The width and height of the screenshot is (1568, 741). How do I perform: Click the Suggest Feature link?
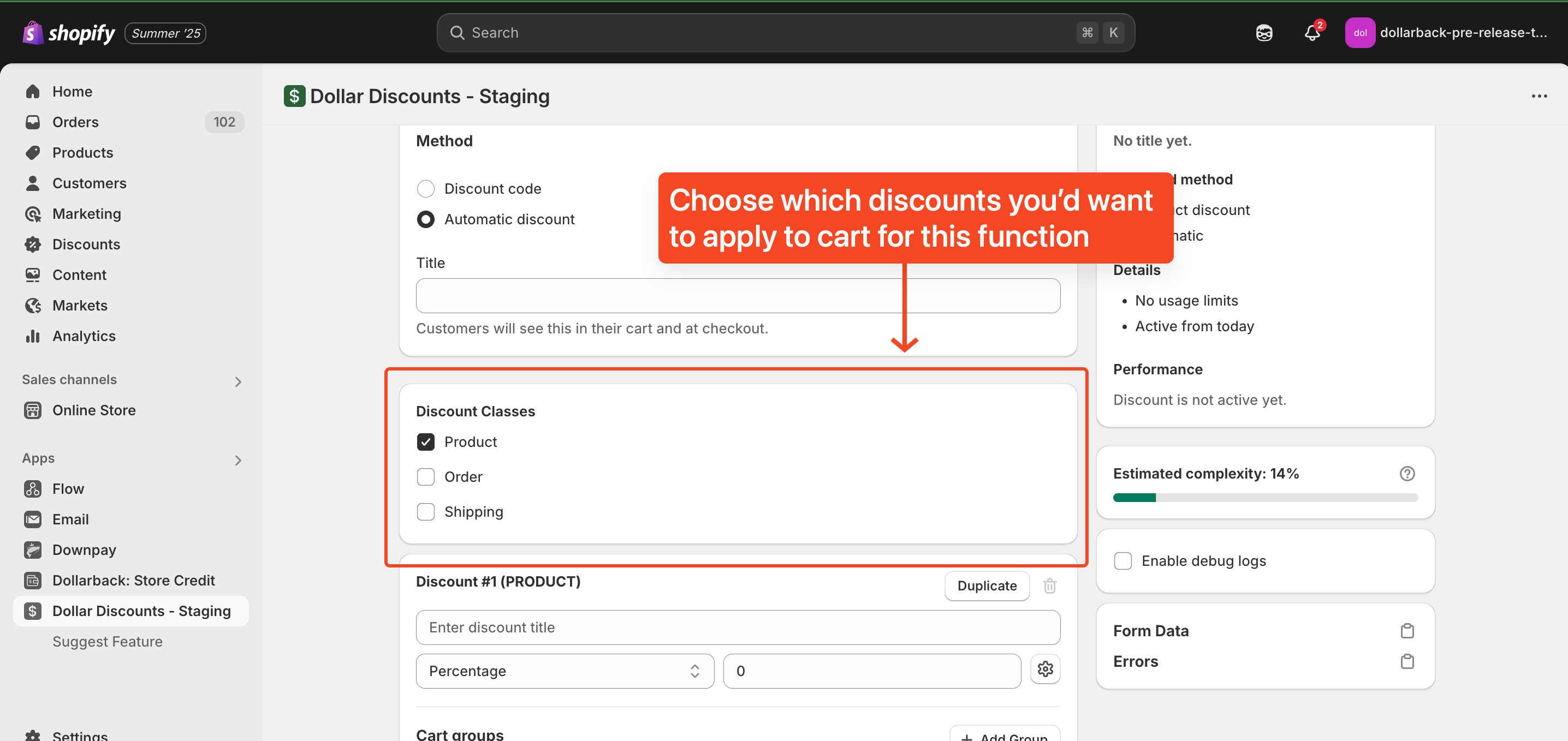pos(107,641)
